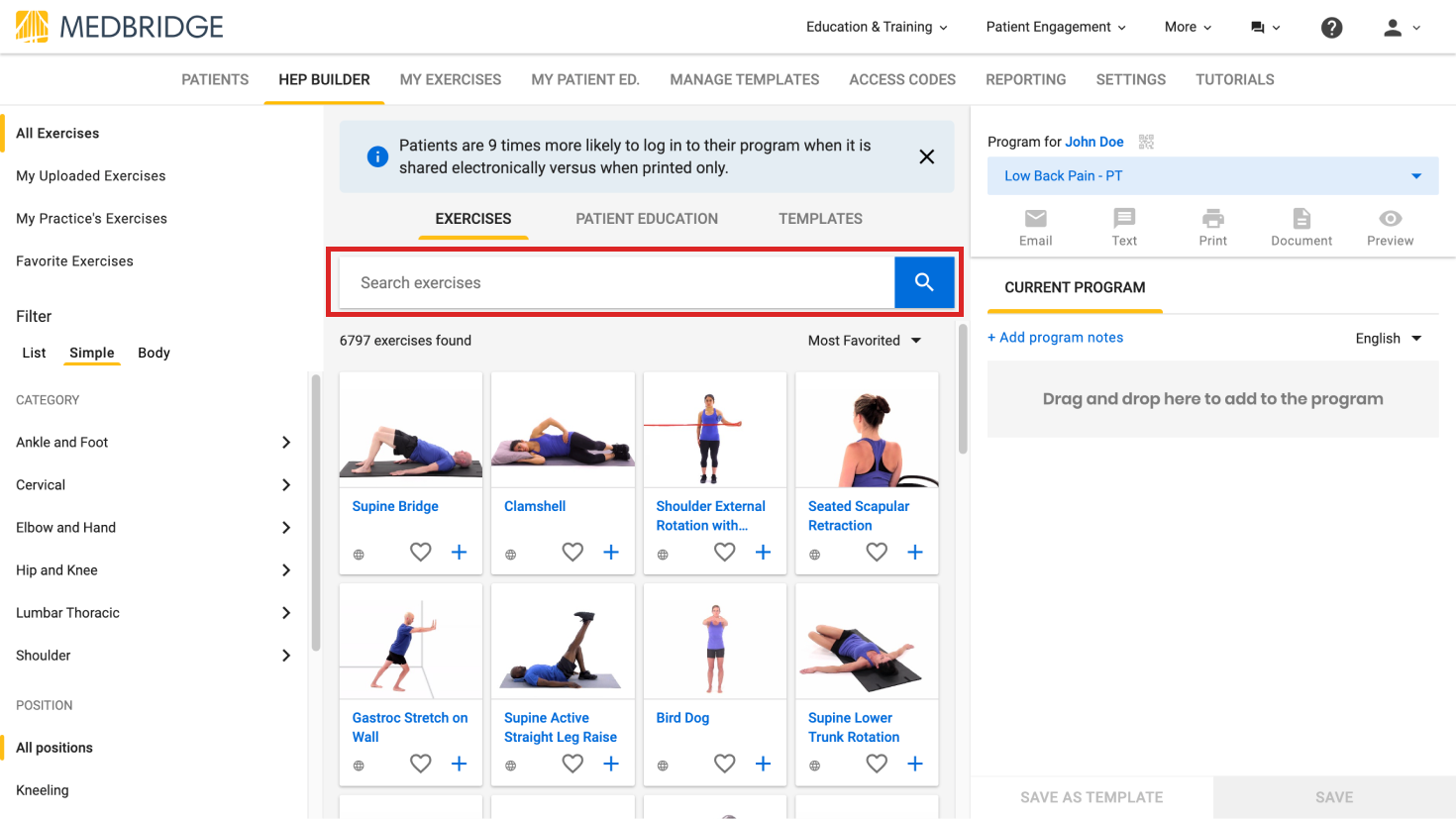Viewport: 1456px width, 819px height.
Task: Email the program to the patient
Action: click(x=1036, y=227)
